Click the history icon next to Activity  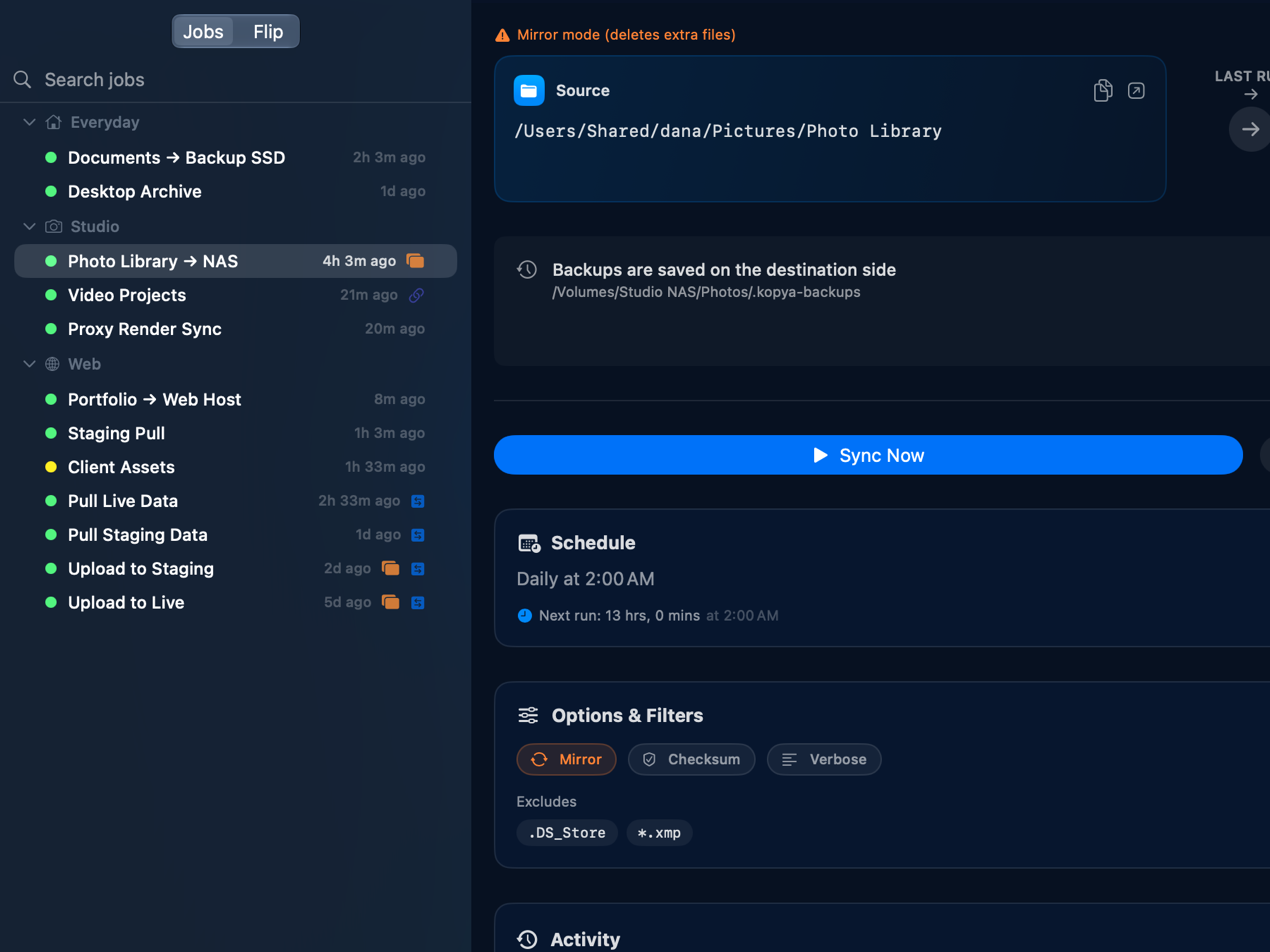point(528,940)
